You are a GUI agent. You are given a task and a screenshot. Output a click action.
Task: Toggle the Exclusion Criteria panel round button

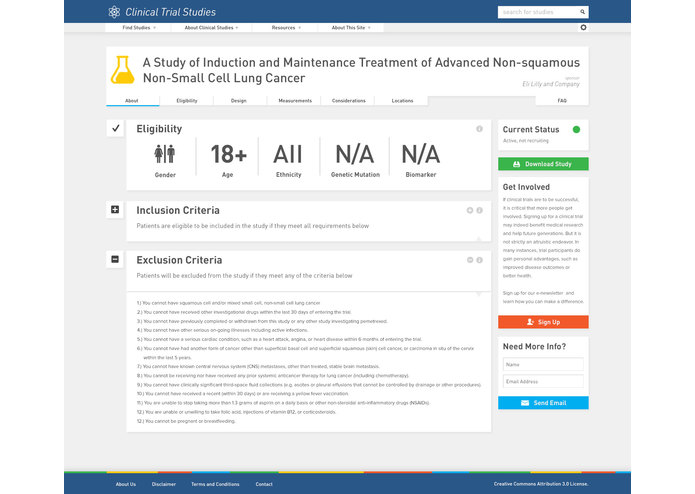[470, 260]
